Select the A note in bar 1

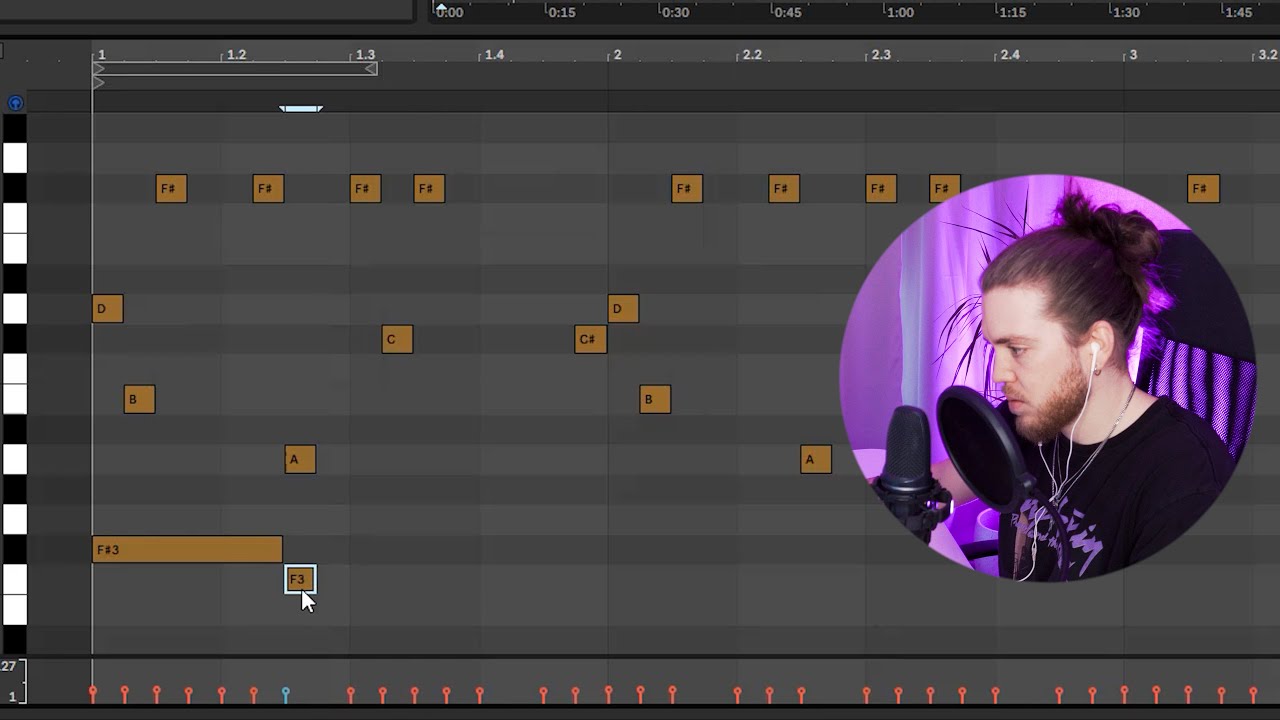[300, 459]
